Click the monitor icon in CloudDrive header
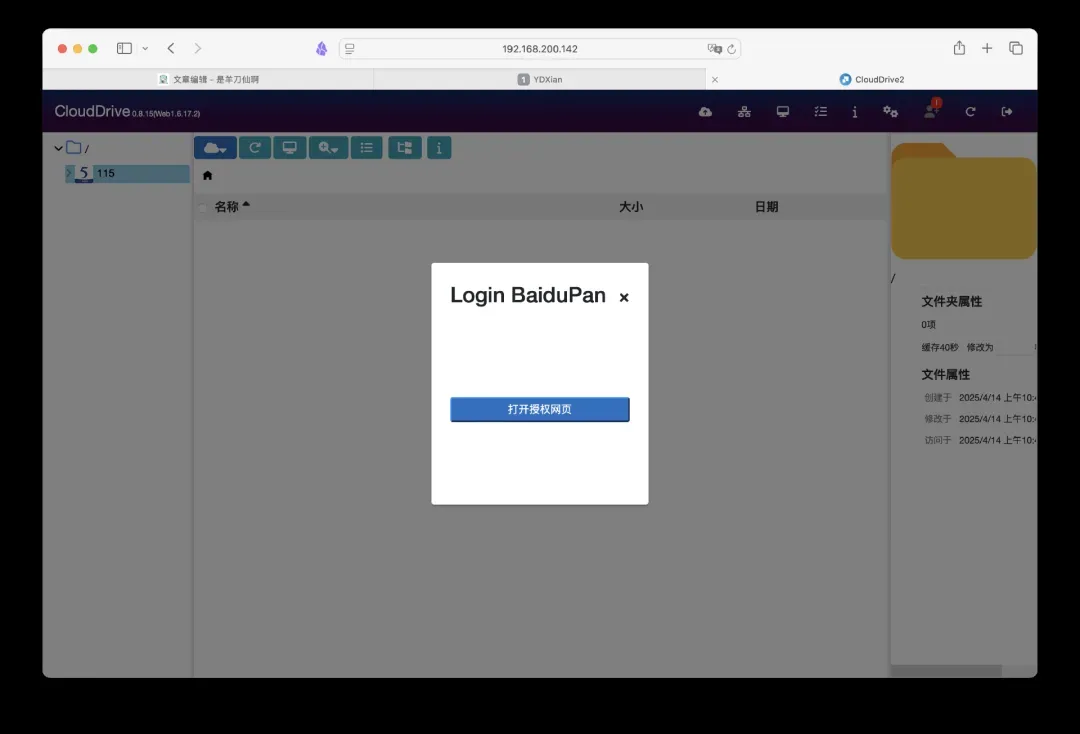 pyautogui.click(x=782, y=112)
